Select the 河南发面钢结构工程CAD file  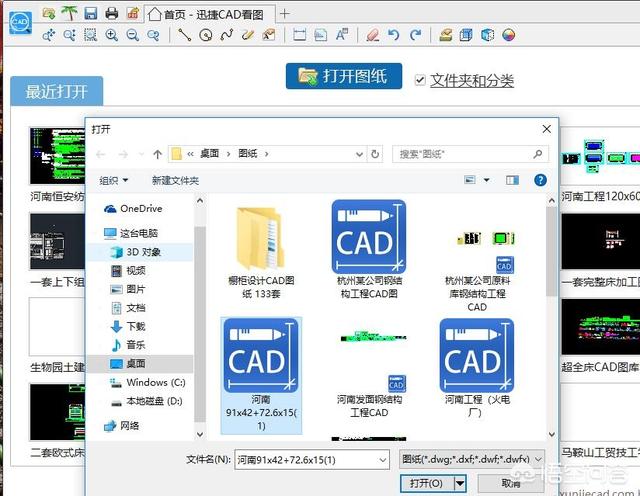pos(369,375)
